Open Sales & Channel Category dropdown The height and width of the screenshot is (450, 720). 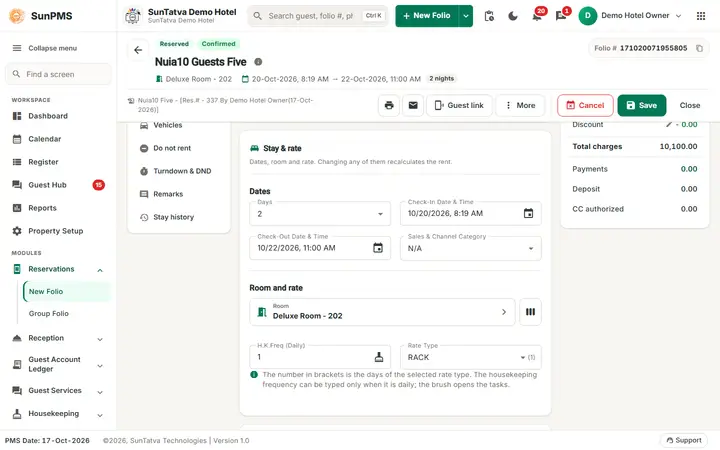click(471, 248)
